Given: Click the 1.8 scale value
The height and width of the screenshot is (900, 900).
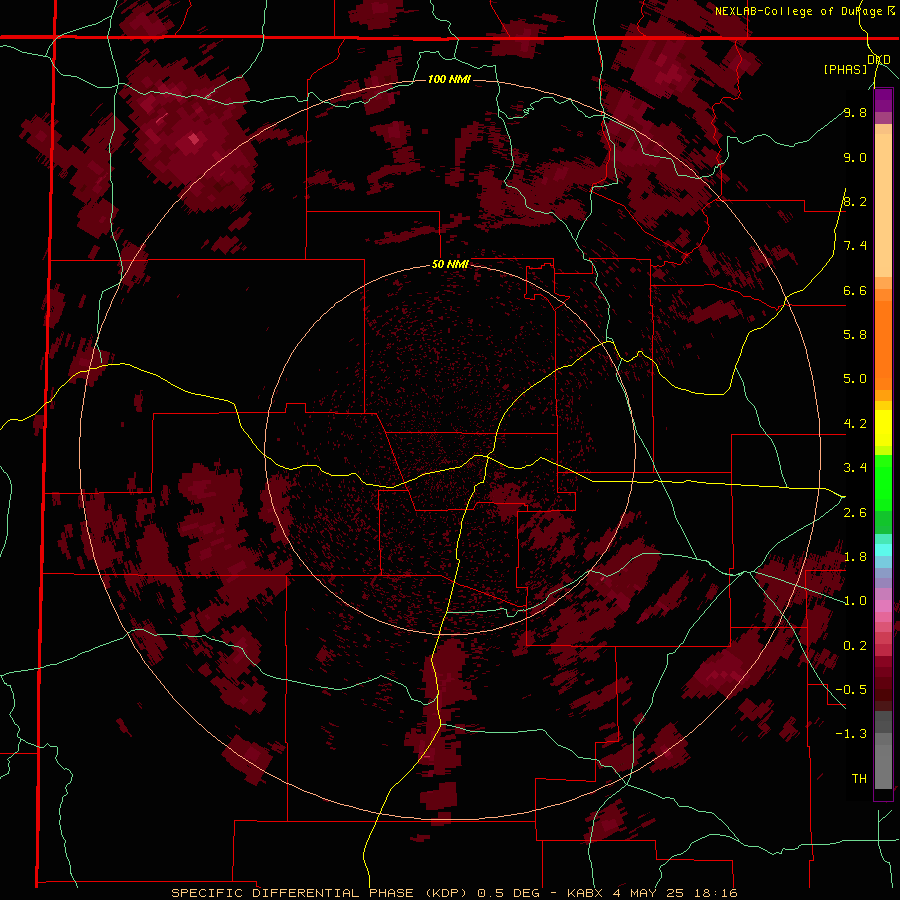Looking at the screenshot, I should tap(855, 557).
